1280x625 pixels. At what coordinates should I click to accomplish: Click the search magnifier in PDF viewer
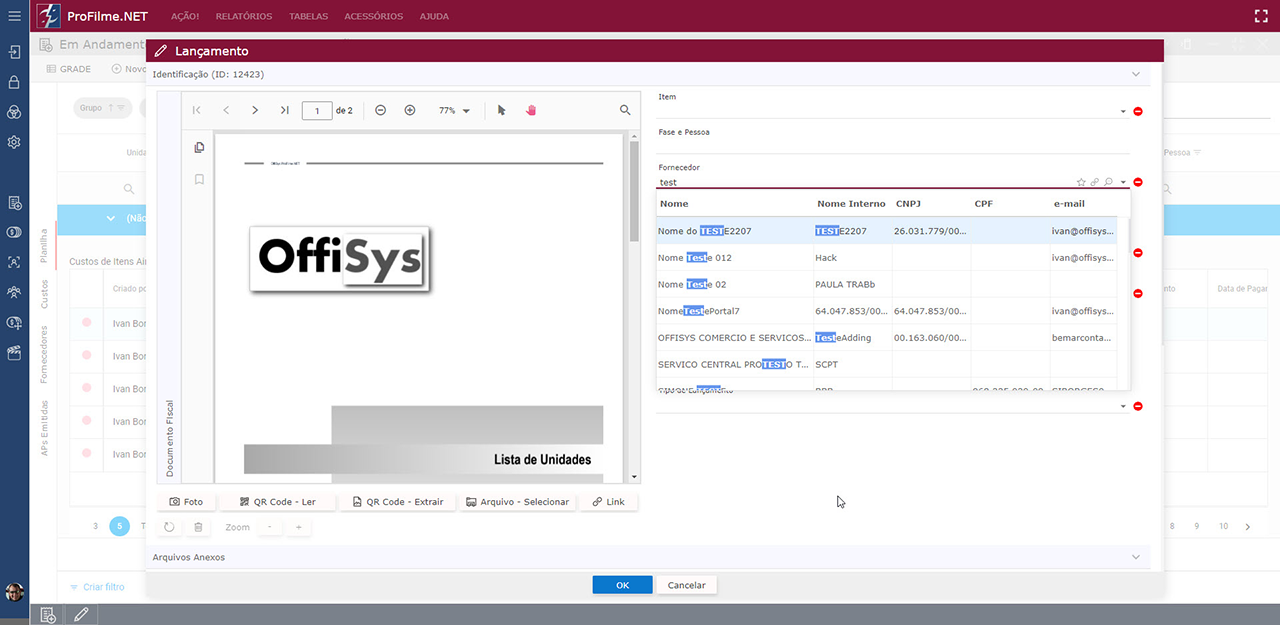625,110
